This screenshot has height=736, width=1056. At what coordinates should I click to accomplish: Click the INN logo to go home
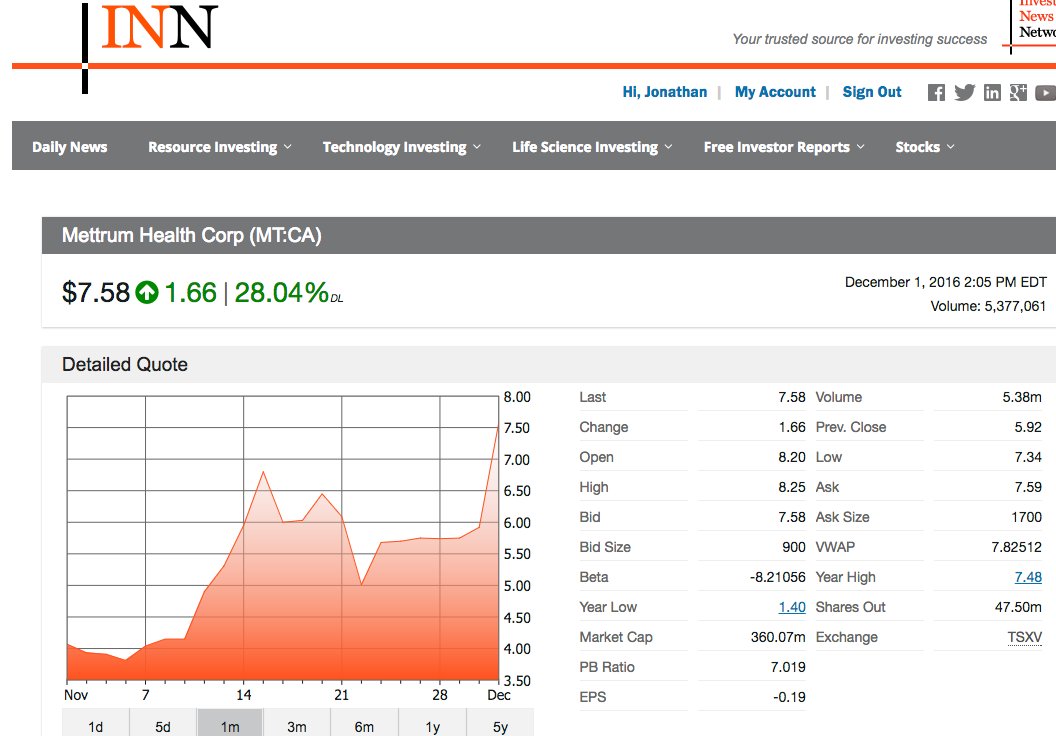159,28
